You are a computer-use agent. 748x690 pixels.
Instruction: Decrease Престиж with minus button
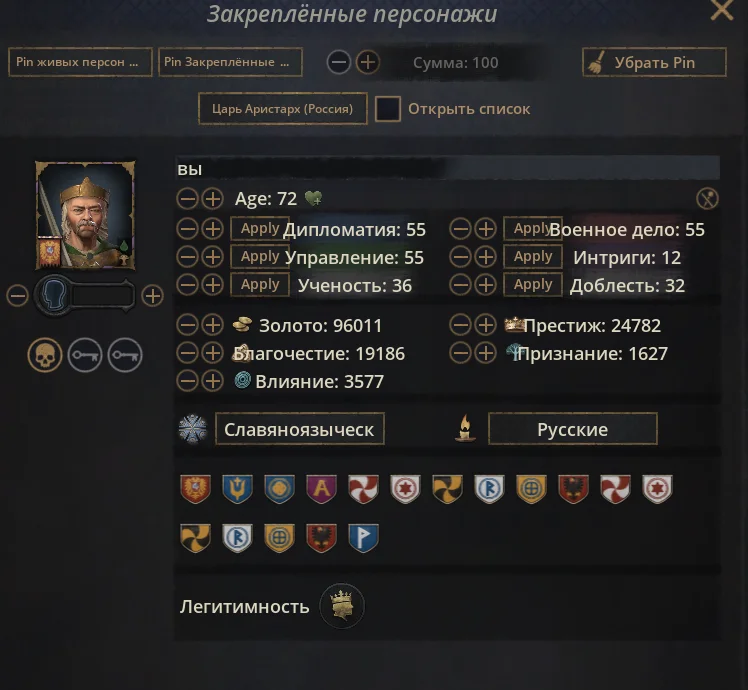click(460, 325)
